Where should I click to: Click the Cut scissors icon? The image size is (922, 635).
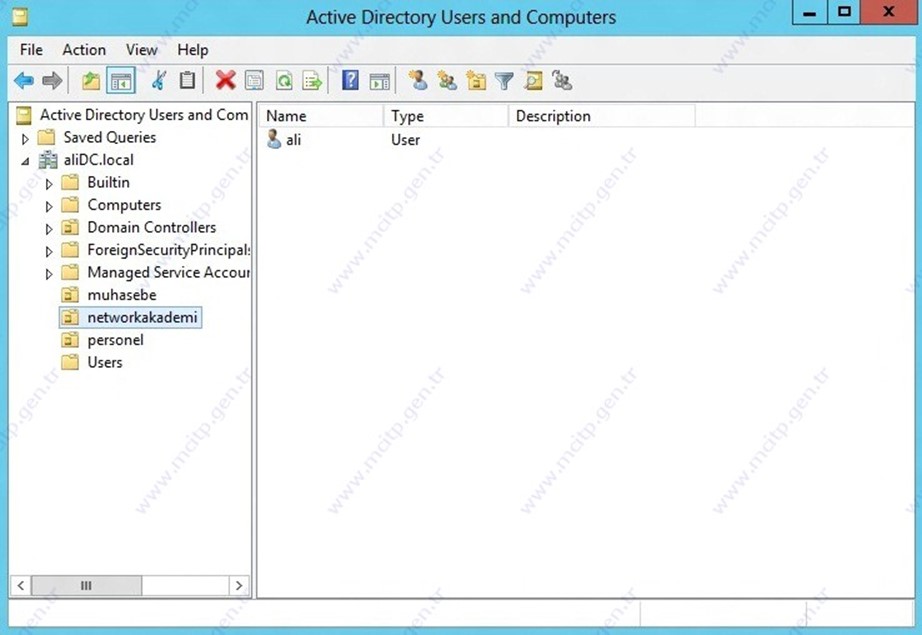(x=159, y=81)
